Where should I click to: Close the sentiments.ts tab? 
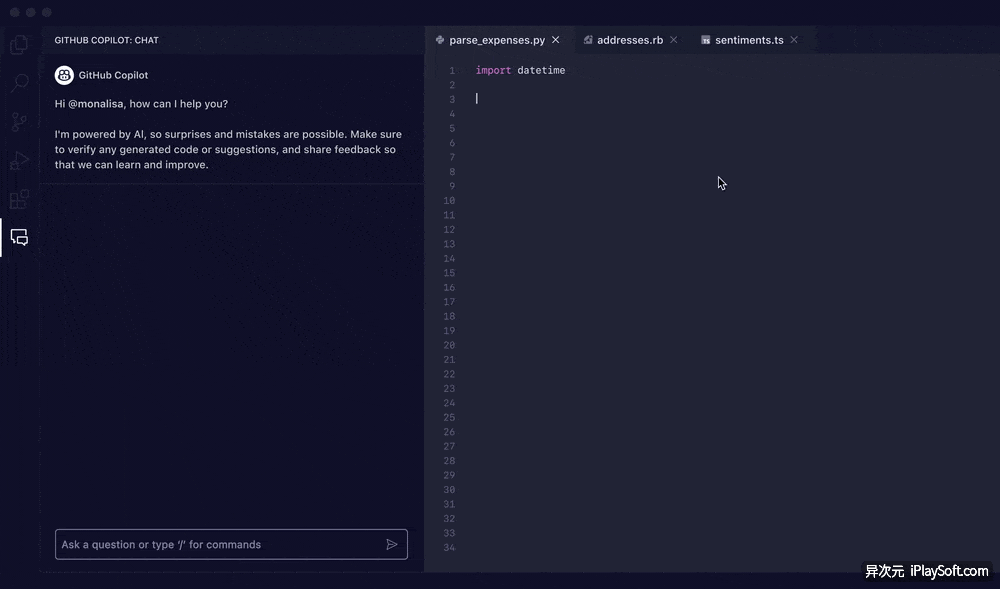(x=794, y=40)
